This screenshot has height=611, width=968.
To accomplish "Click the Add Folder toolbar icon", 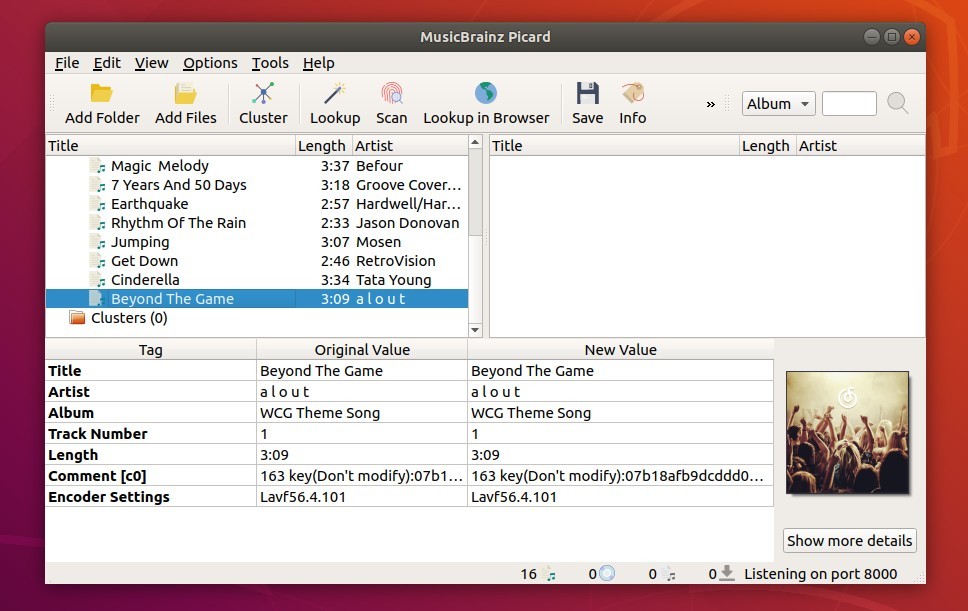I will pyautogui.click(x=102, y=93).
